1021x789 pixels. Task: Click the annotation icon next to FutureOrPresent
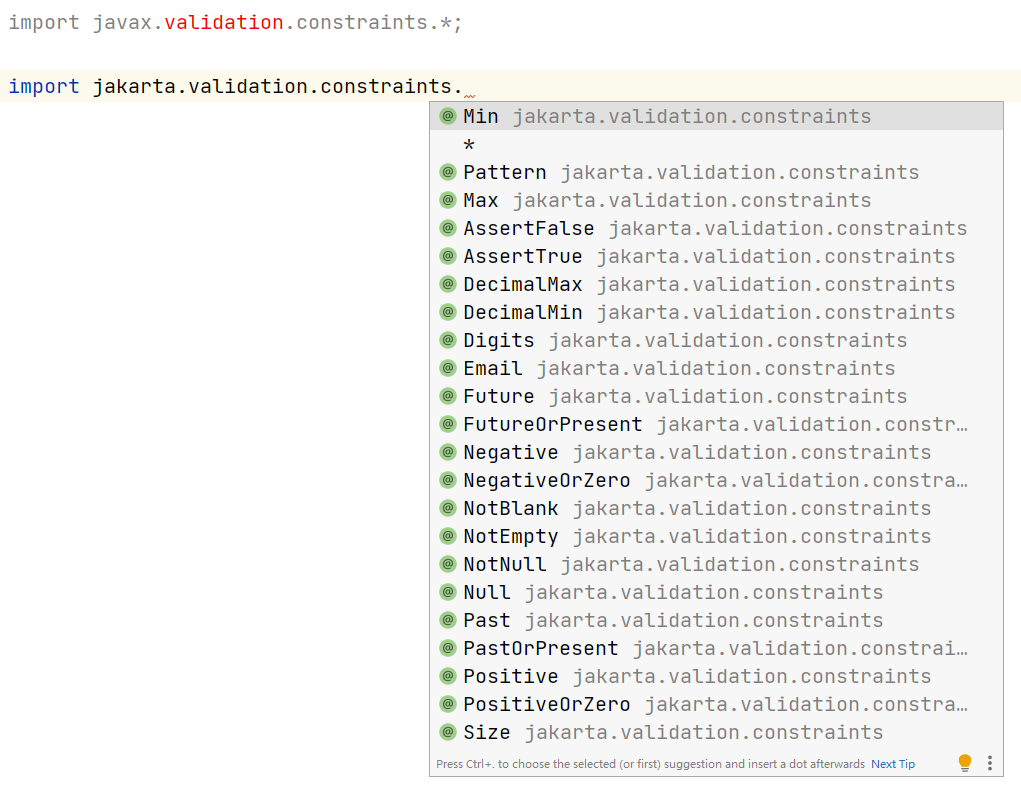tap(447, 424)
